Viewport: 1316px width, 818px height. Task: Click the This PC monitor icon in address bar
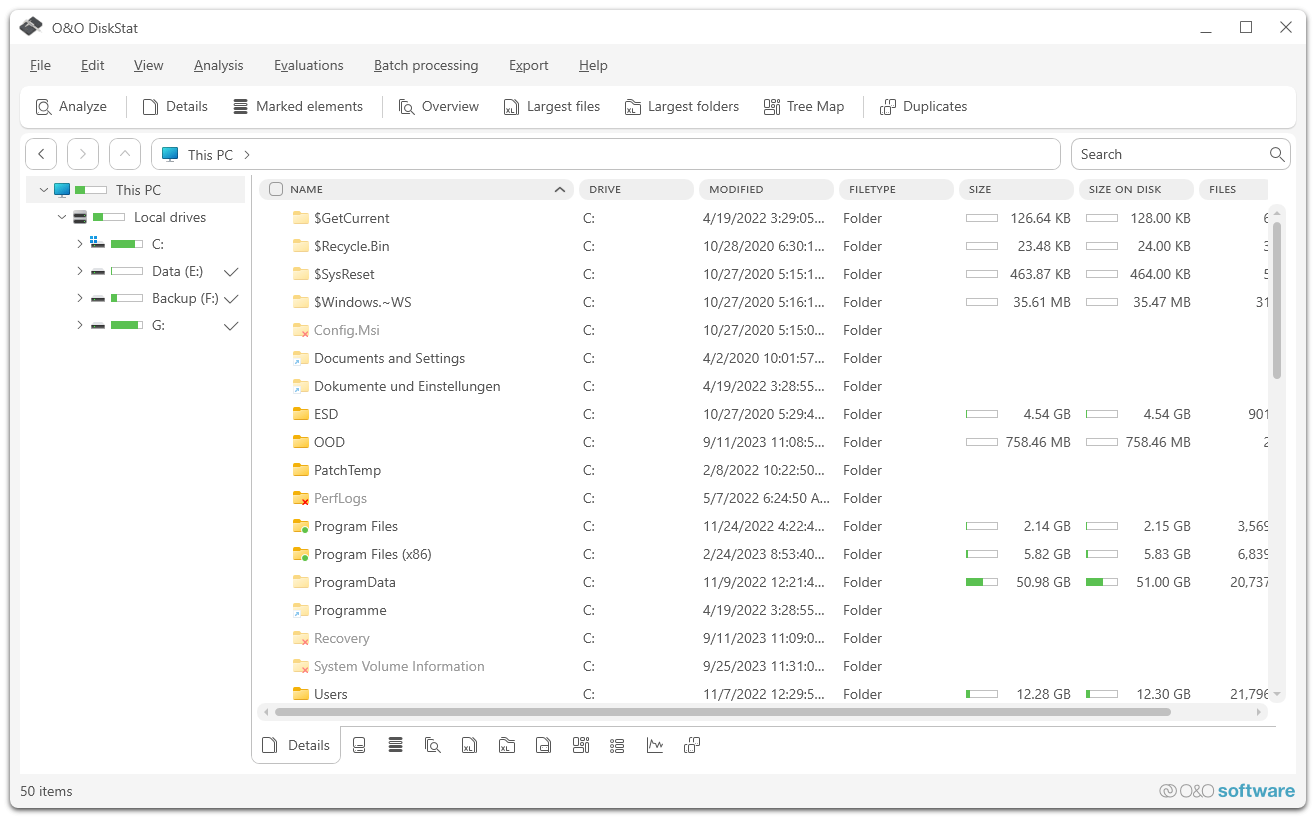(x=170, y=154)
